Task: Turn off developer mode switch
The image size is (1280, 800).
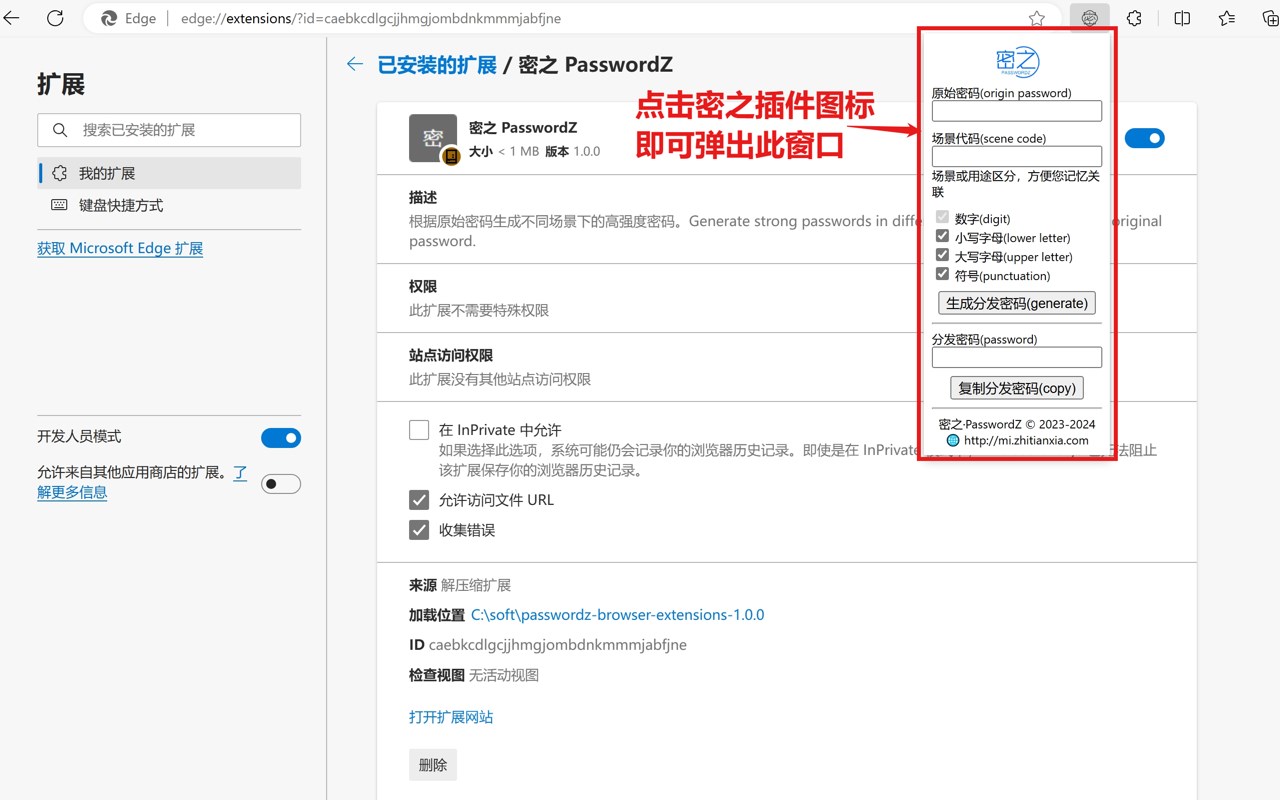Action: click(281, 437)
